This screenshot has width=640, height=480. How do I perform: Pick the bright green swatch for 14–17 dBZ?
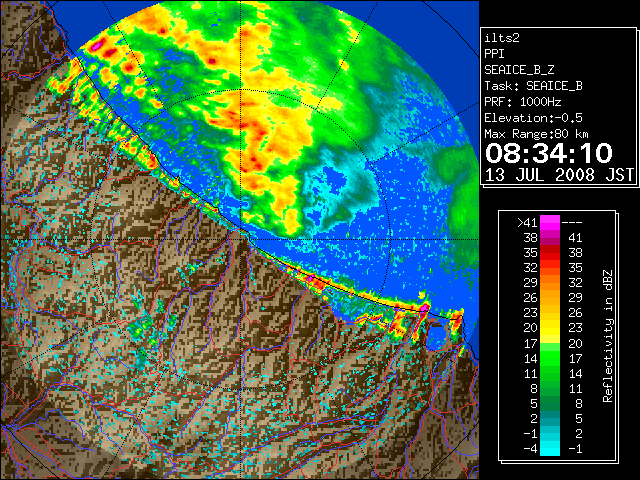(550, 358)
